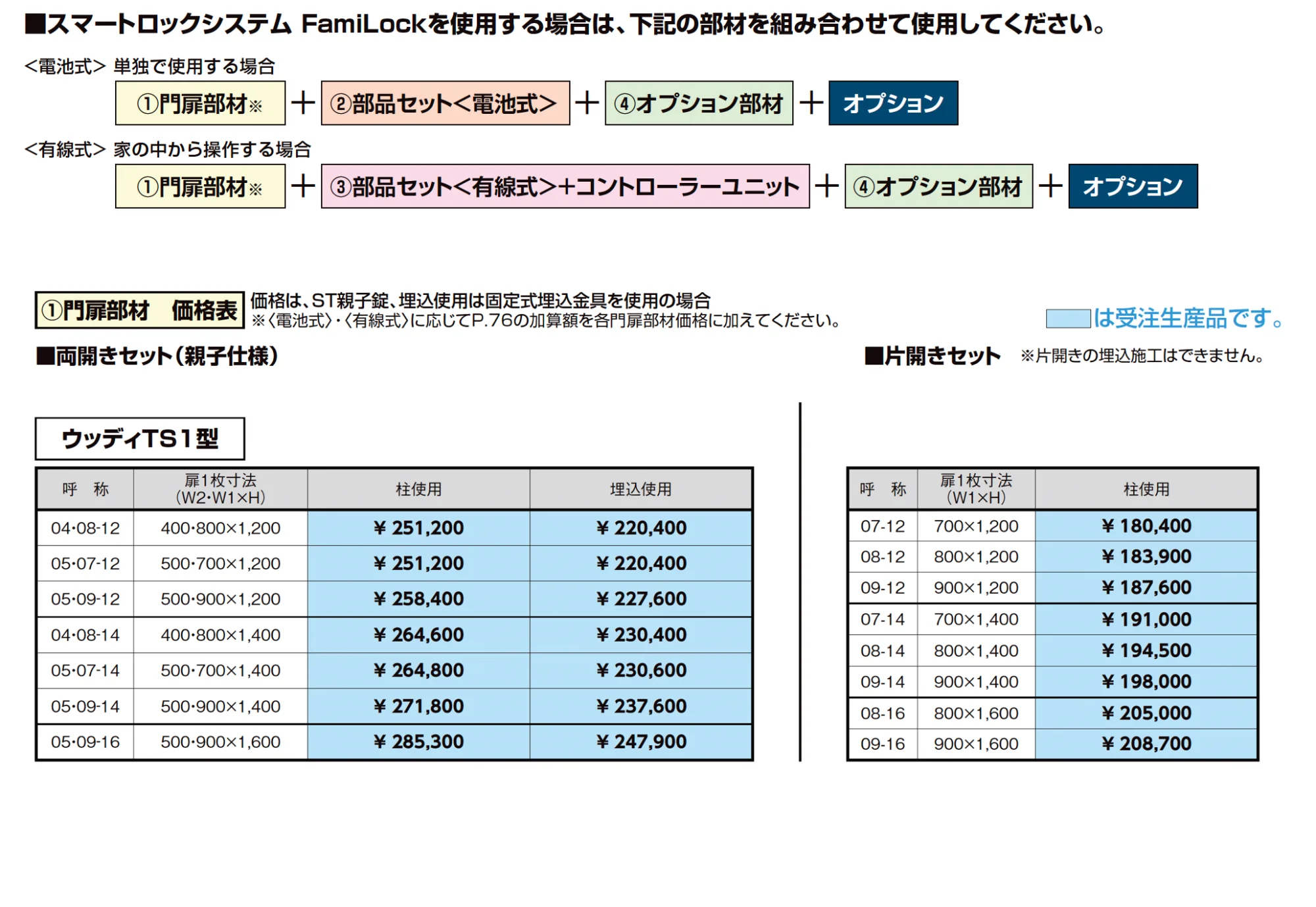
Task: Click the 片開きセット heading
Action: [x=933, y=356]
